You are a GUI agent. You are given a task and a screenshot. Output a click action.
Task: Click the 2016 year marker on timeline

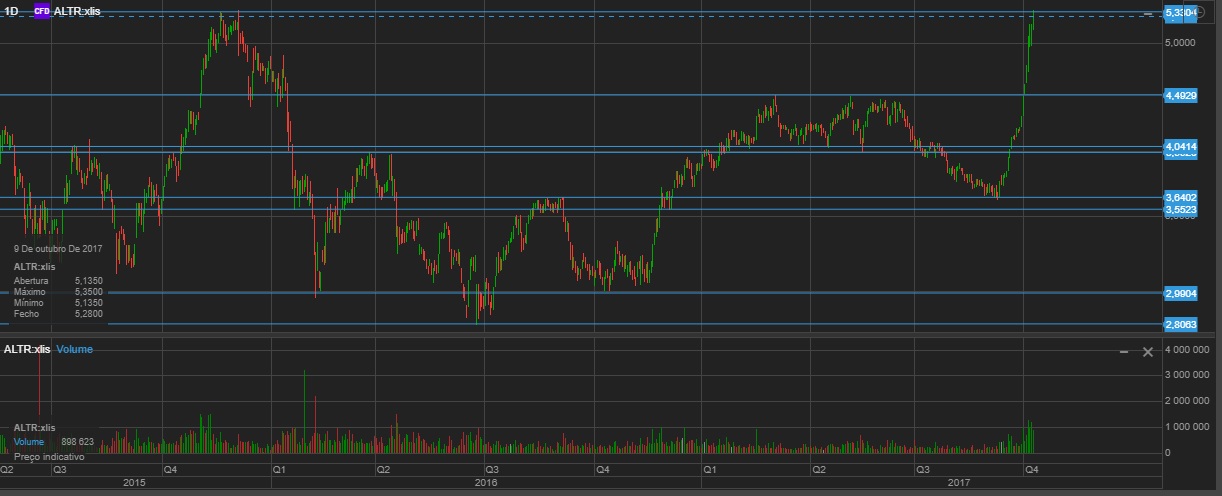486,483
